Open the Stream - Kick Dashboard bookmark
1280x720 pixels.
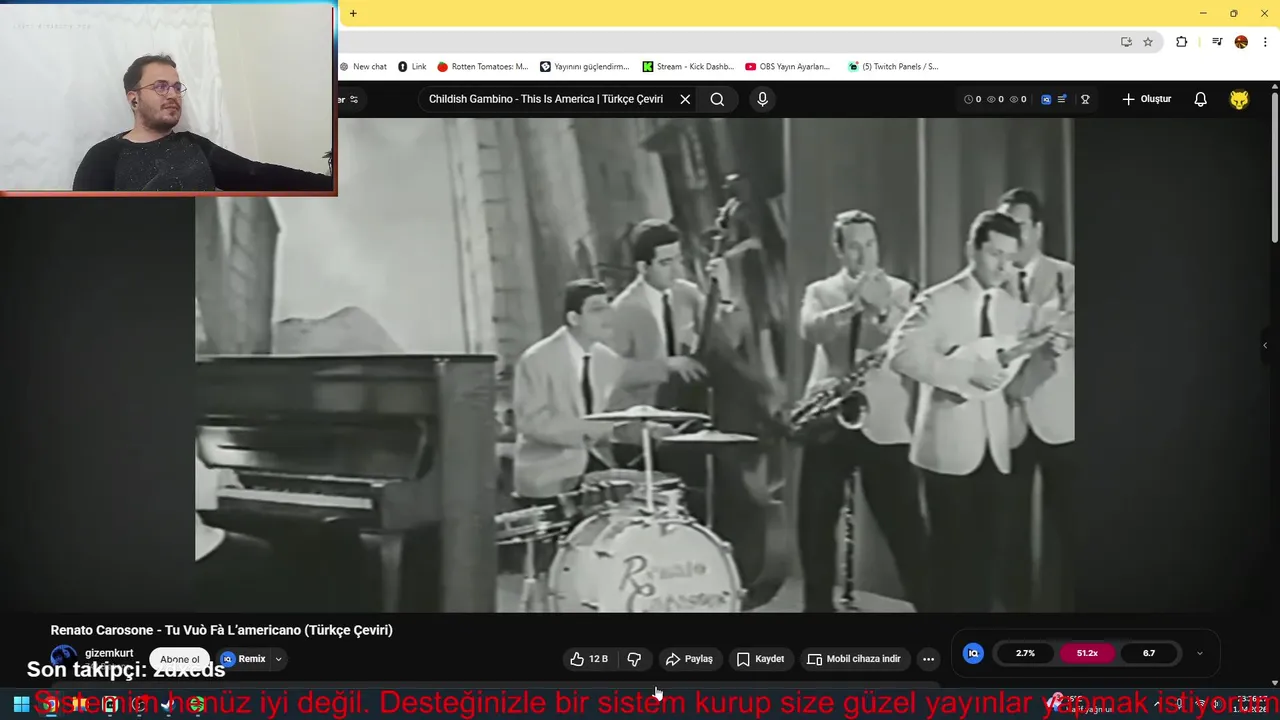(x=688, y=66)
